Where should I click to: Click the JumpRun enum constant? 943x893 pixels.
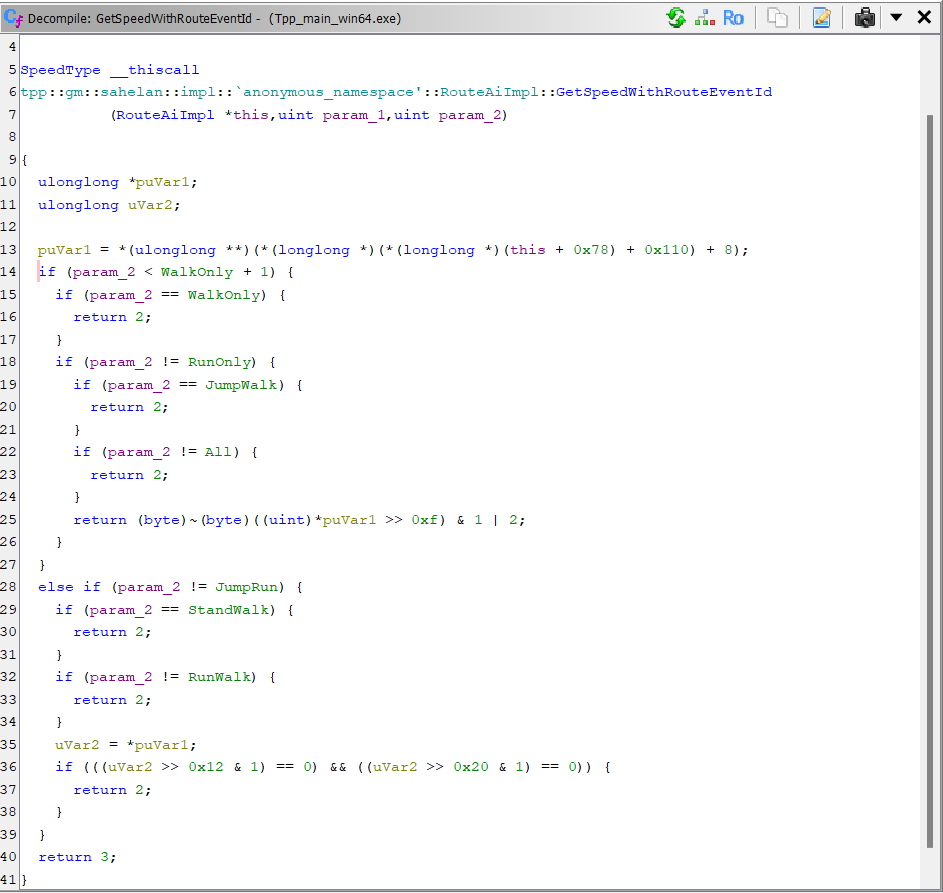247,587
